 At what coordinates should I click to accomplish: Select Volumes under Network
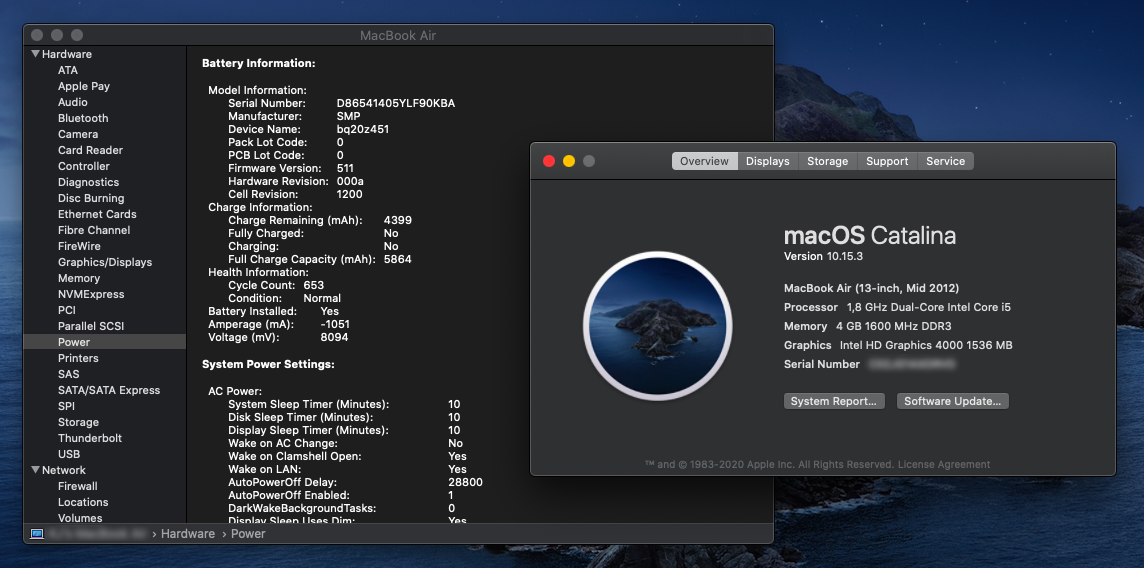point(80,518)
